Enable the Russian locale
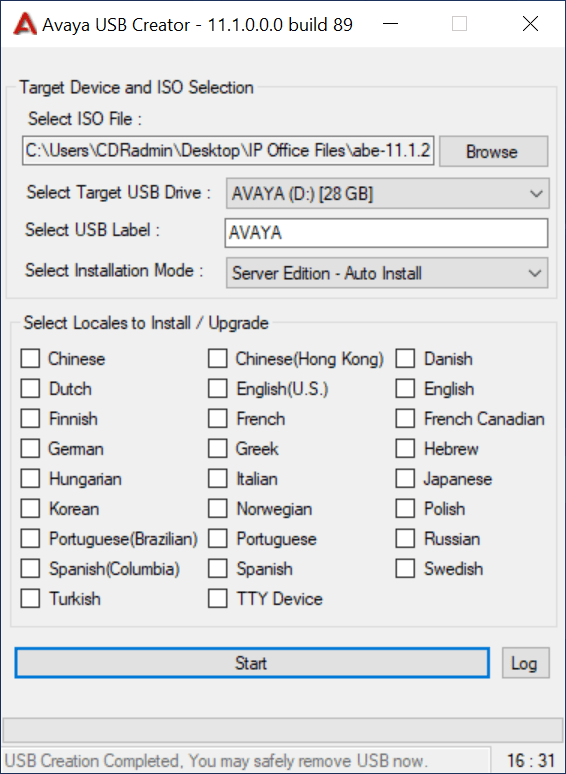The image size is (566, 774). [405, 539]
